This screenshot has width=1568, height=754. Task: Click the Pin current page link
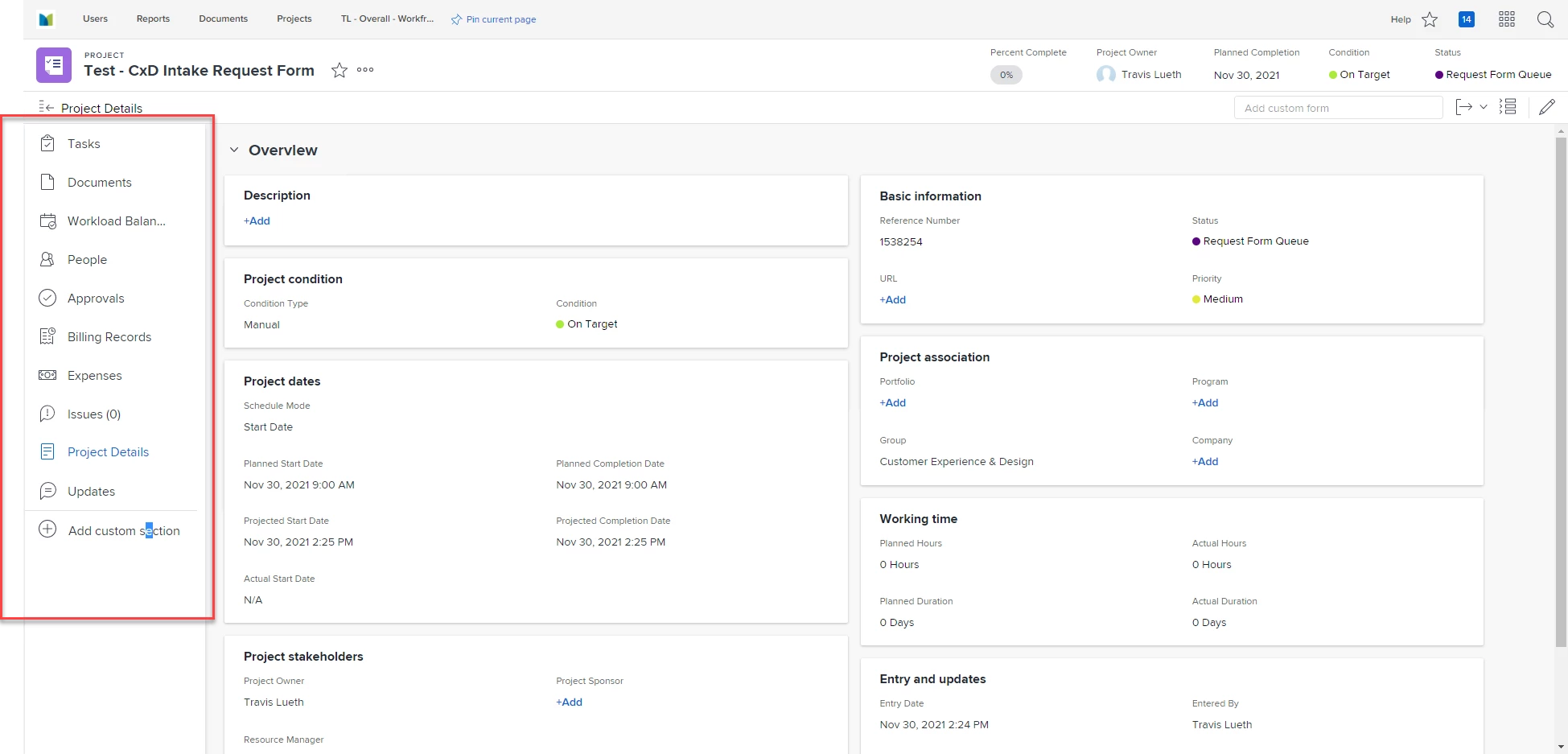500,19
